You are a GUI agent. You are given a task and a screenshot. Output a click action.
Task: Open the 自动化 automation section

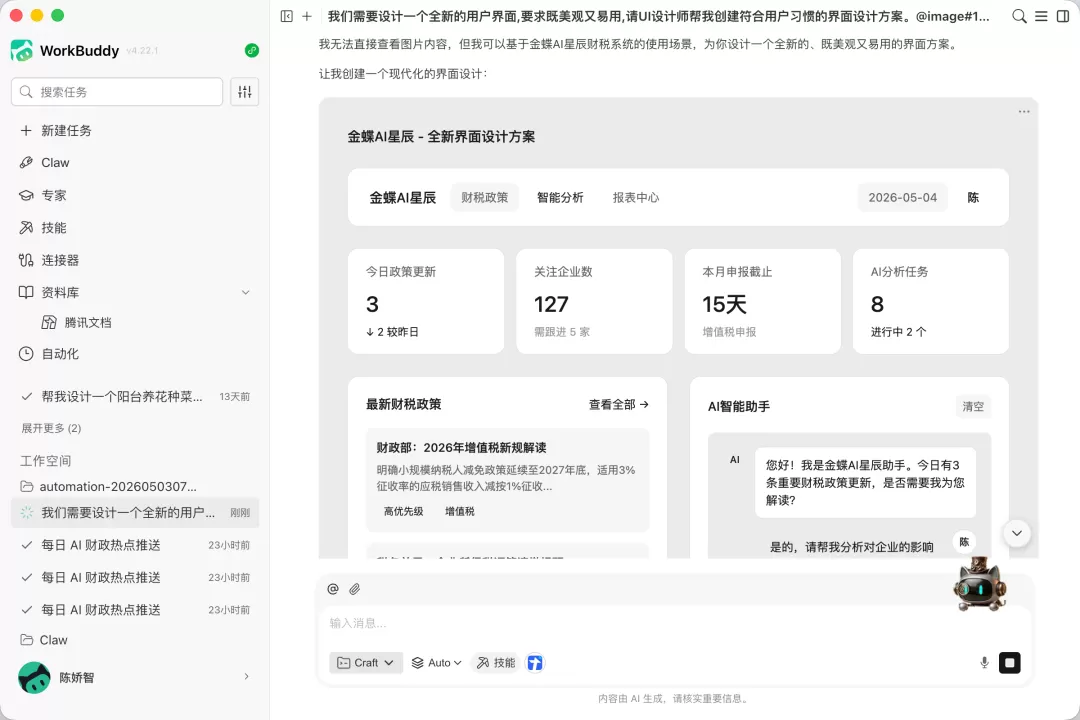pos(135,354)
